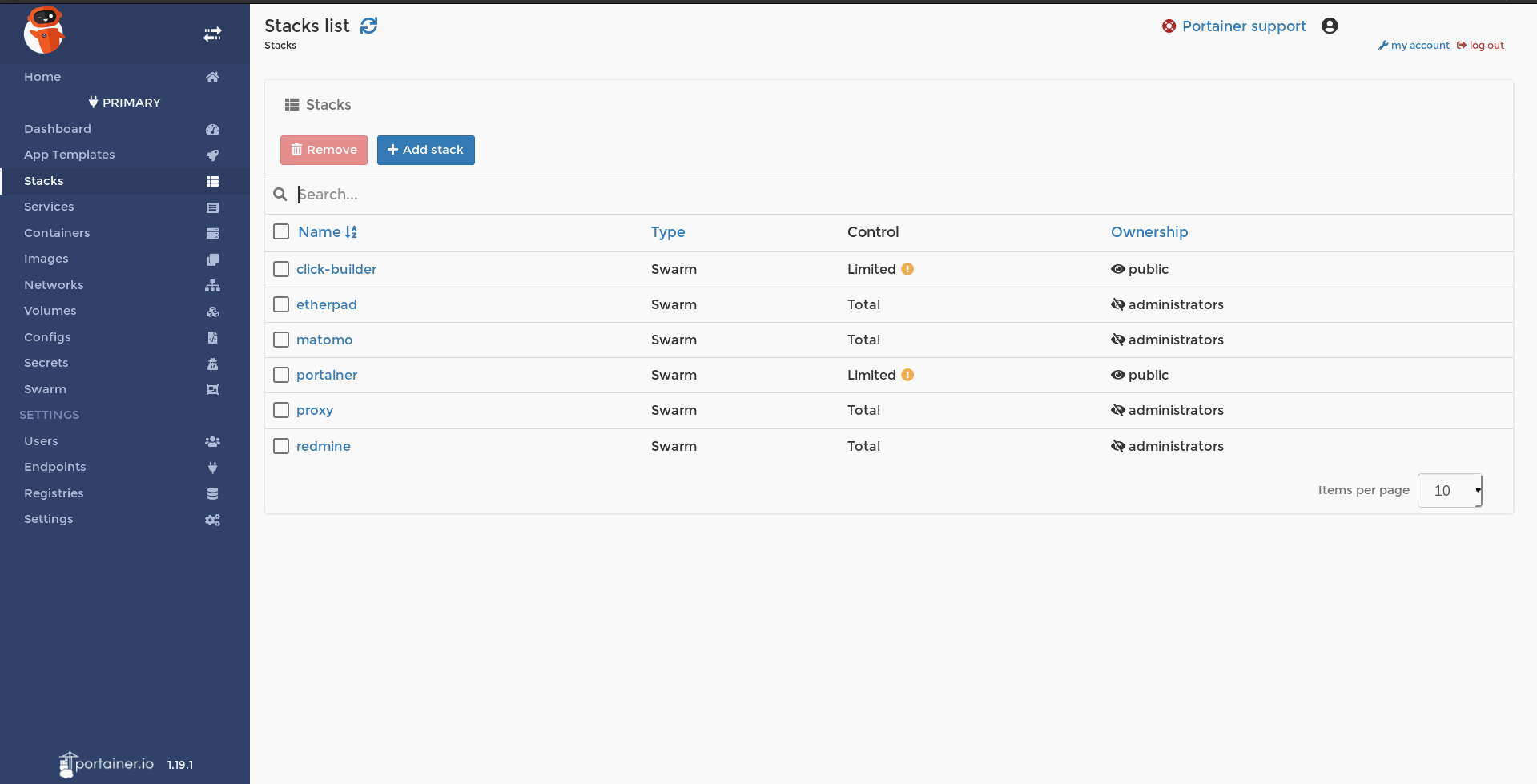The width and height of the screenshot is (1537, 784).
Task: Toggle the sidebar collapse arrows icon
Action: coord(212,34)
